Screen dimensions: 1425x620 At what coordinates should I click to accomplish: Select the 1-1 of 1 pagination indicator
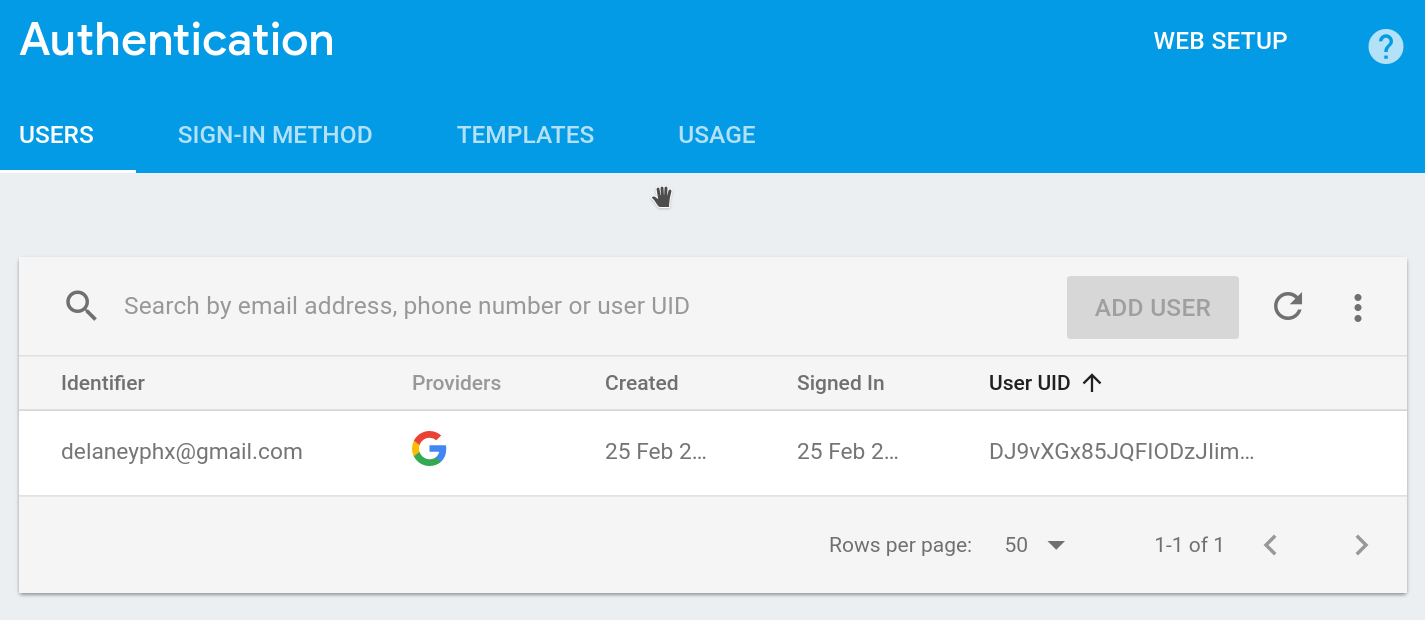1189,545
